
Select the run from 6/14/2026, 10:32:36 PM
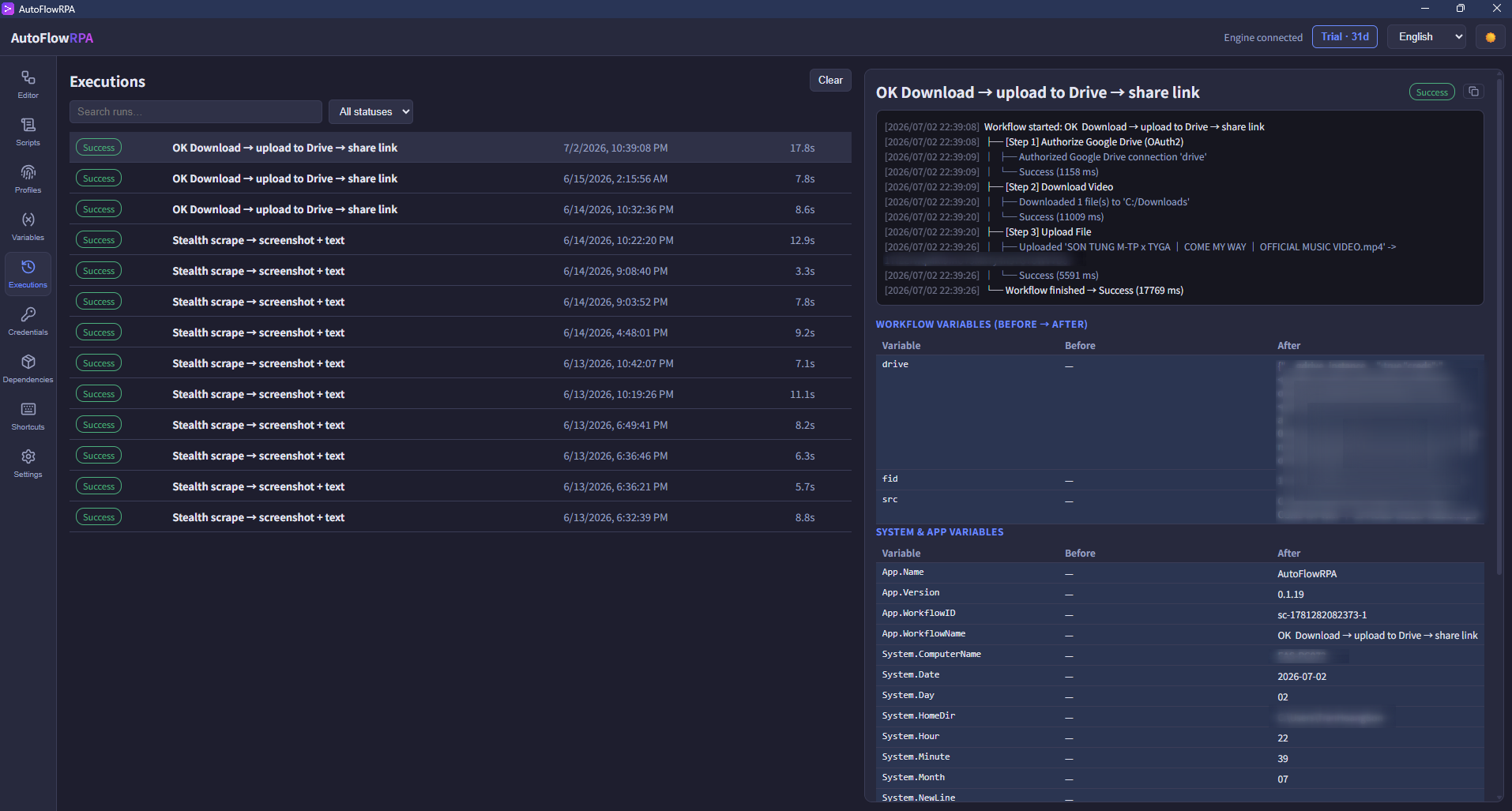coord(461,209)
